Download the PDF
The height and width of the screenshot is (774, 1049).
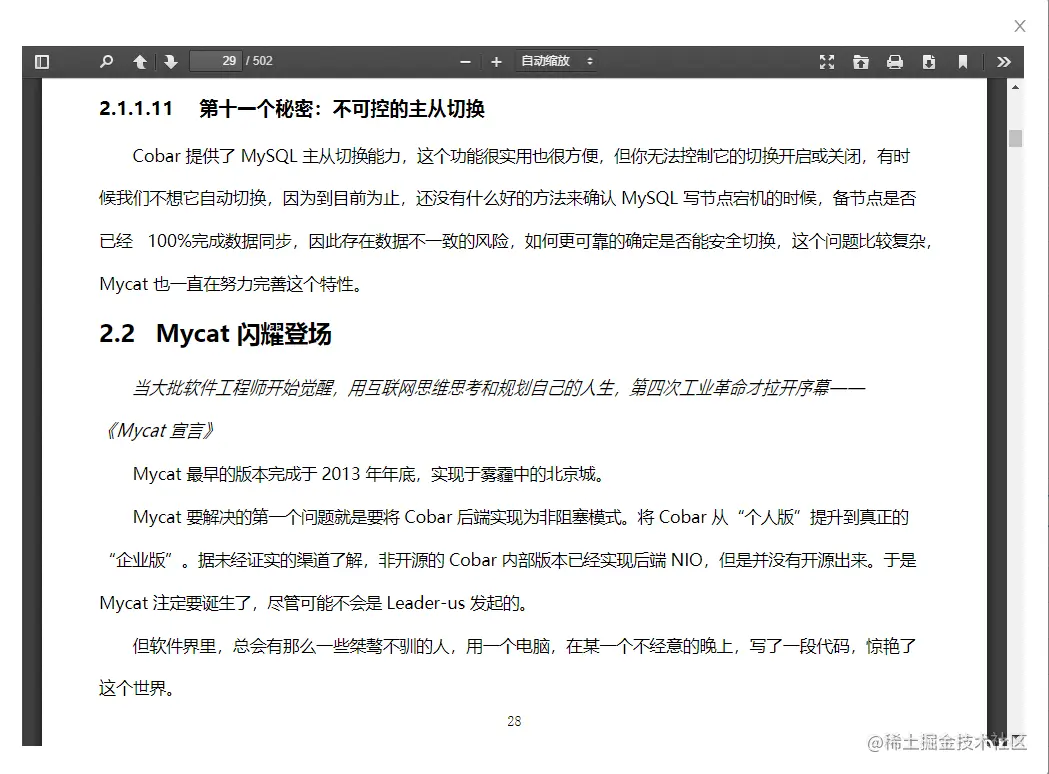pyautogui.click(x=929, y=61)
